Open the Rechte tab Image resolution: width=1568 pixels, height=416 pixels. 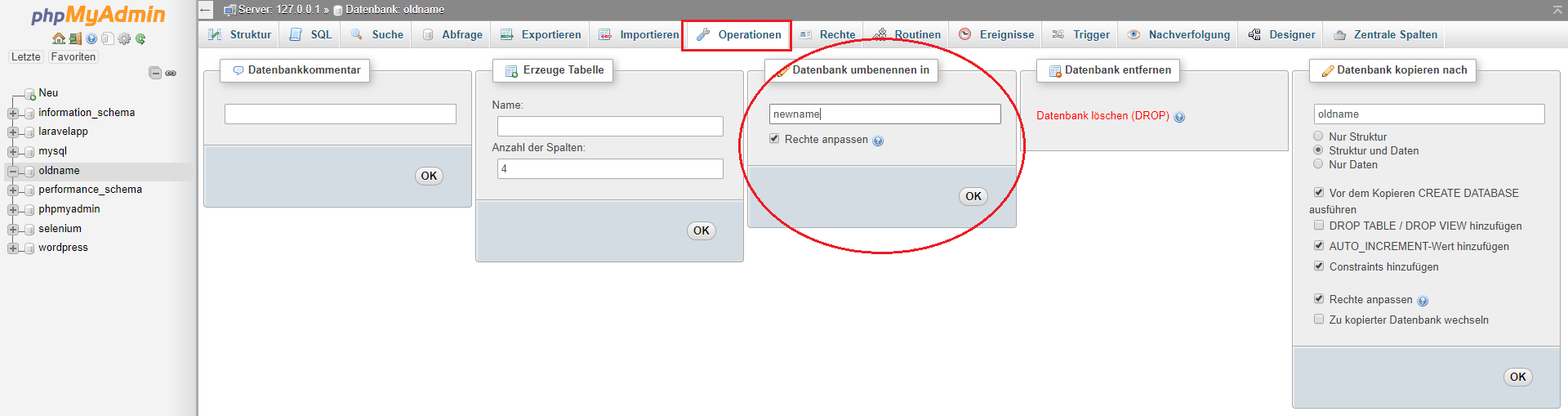click(x=827, y=34)
